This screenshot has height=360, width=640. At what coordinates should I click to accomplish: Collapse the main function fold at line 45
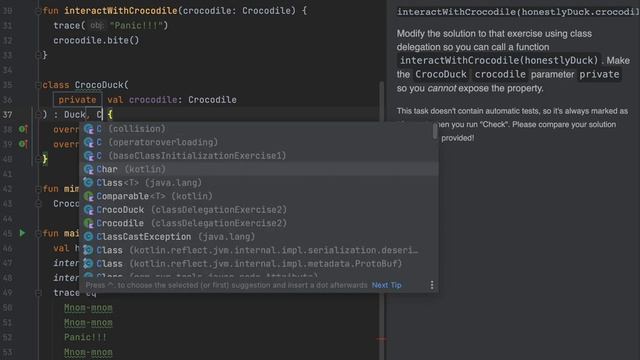click(x=38, y=233)
